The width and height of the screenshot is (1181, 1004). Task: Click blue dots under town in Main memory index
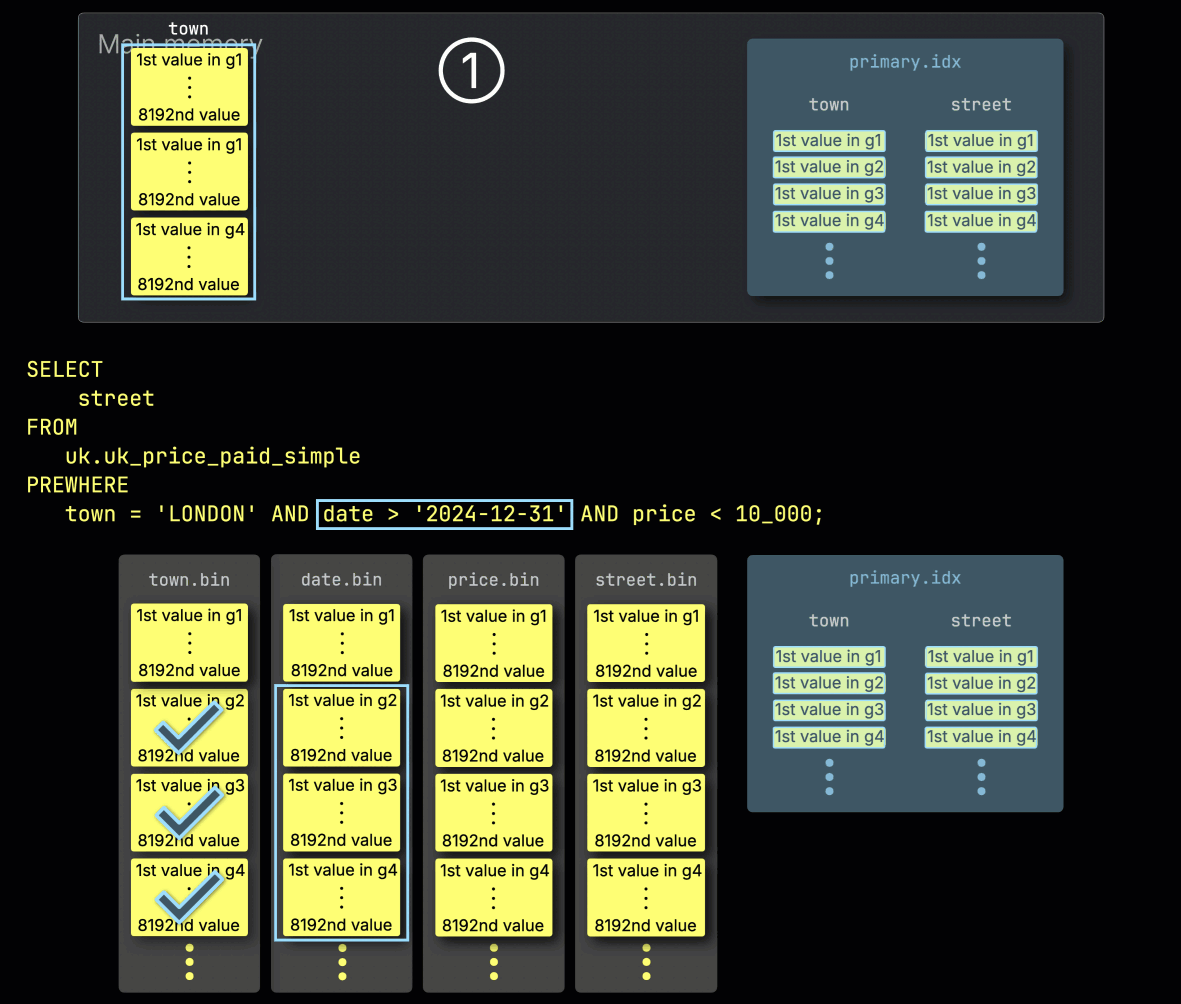click(x=829, y=260)
